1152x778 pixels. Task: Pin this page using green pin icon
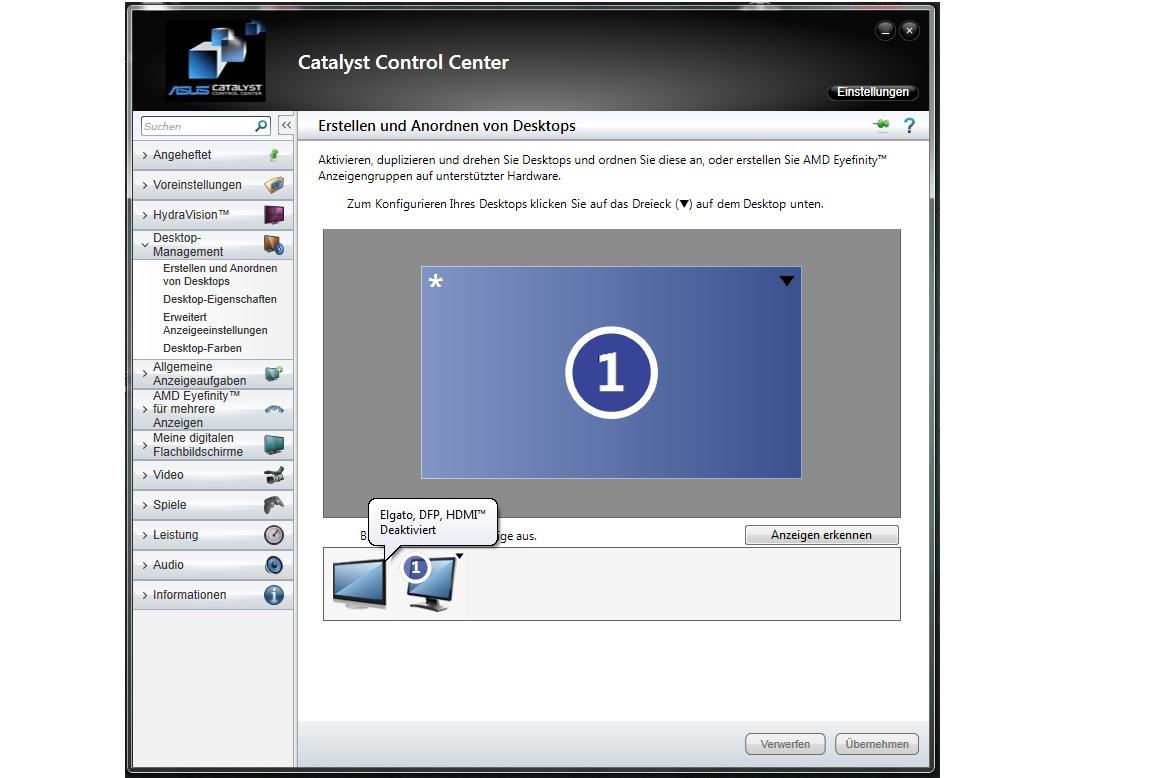[881, 126]
